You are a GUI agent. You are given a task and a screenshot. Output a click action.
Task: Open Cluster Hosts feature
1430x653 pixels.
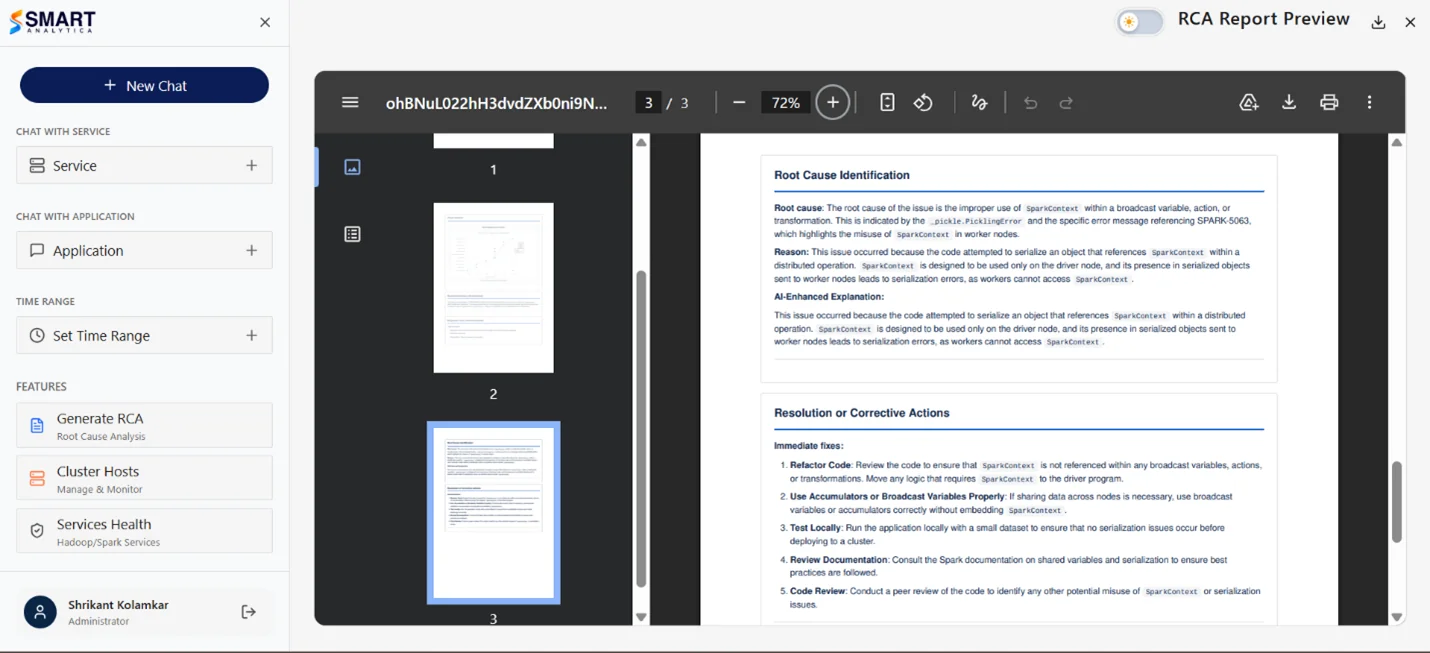click(x=144, y=478)
